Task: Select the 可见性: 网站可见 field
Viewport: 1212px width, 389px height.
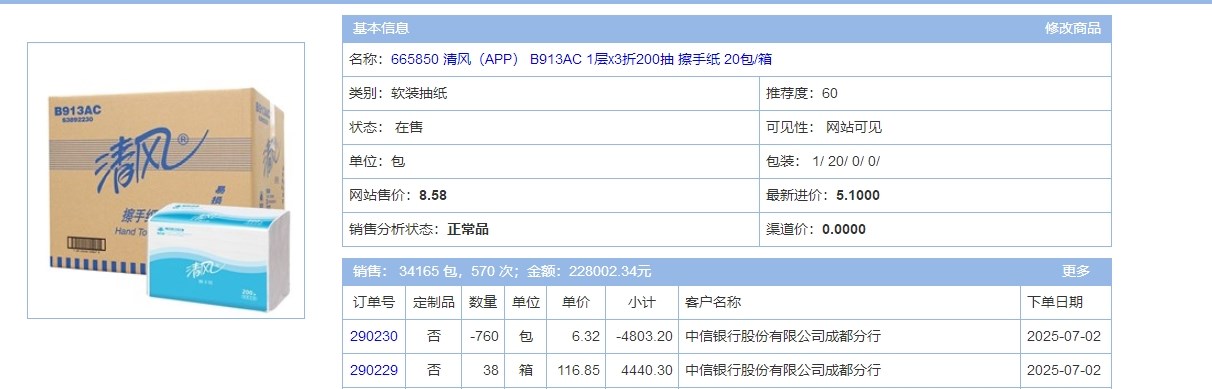Action: pyautogui.click(x=935, y=127)
